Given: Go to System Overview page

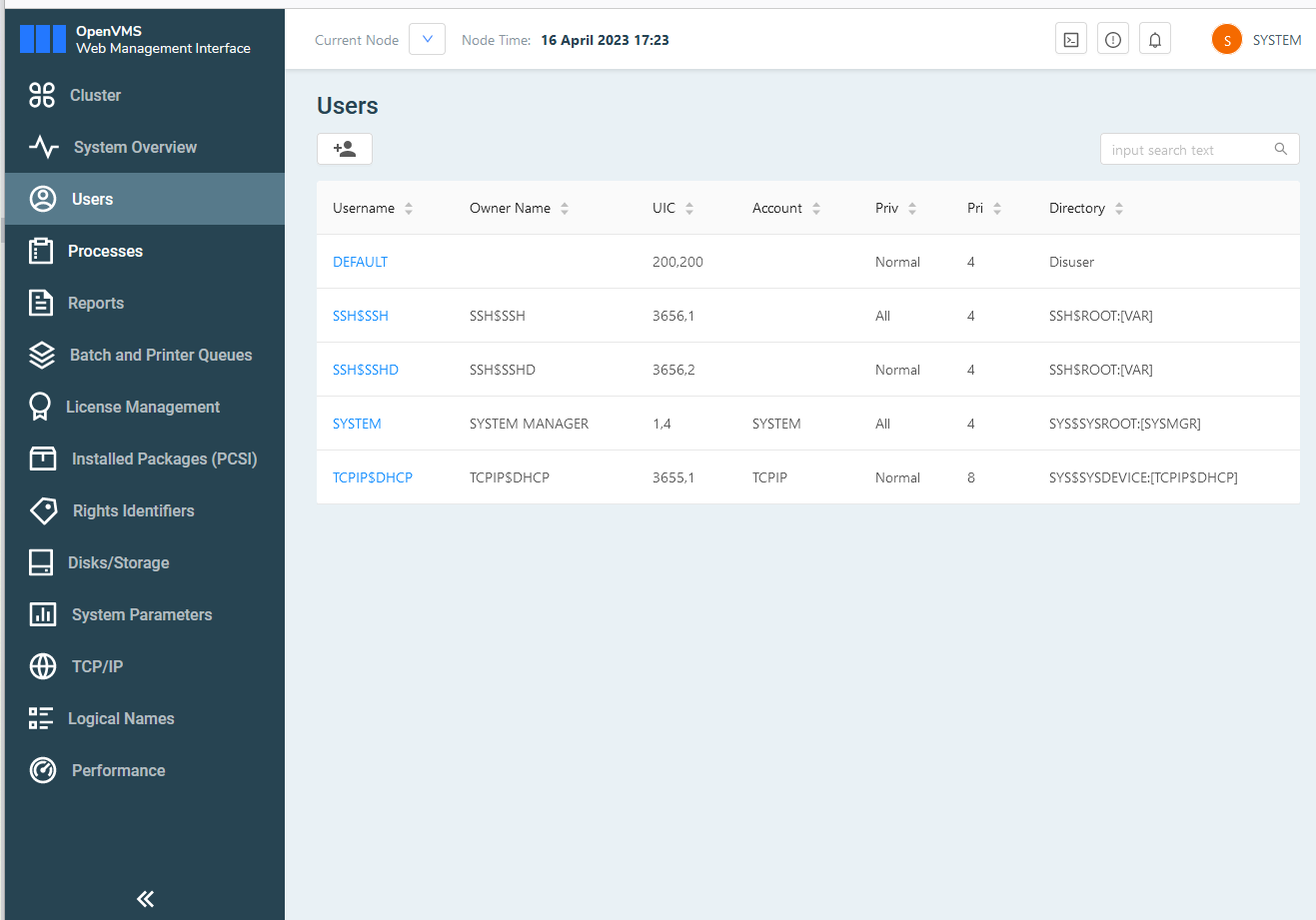Looking at the screenshot, I should (x=135, y=147).
